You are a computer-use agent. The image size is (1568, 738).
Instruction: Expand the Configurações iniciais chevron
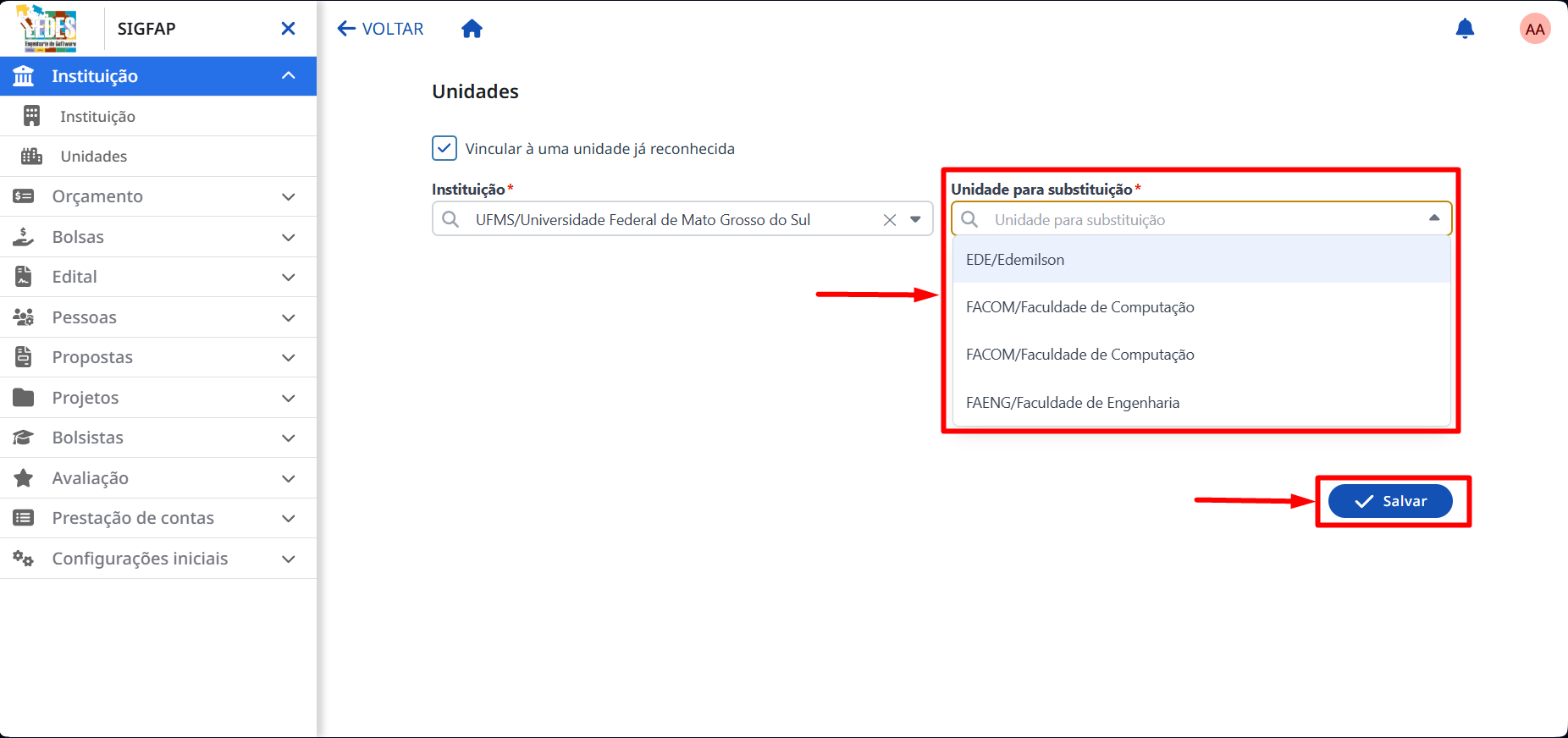tap(289, 559)
